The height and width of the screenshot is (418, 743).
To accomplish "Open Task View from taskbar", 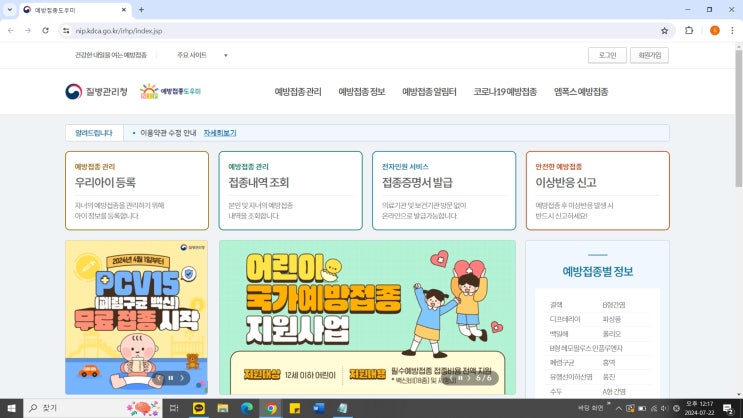I will tap(174, 408).
